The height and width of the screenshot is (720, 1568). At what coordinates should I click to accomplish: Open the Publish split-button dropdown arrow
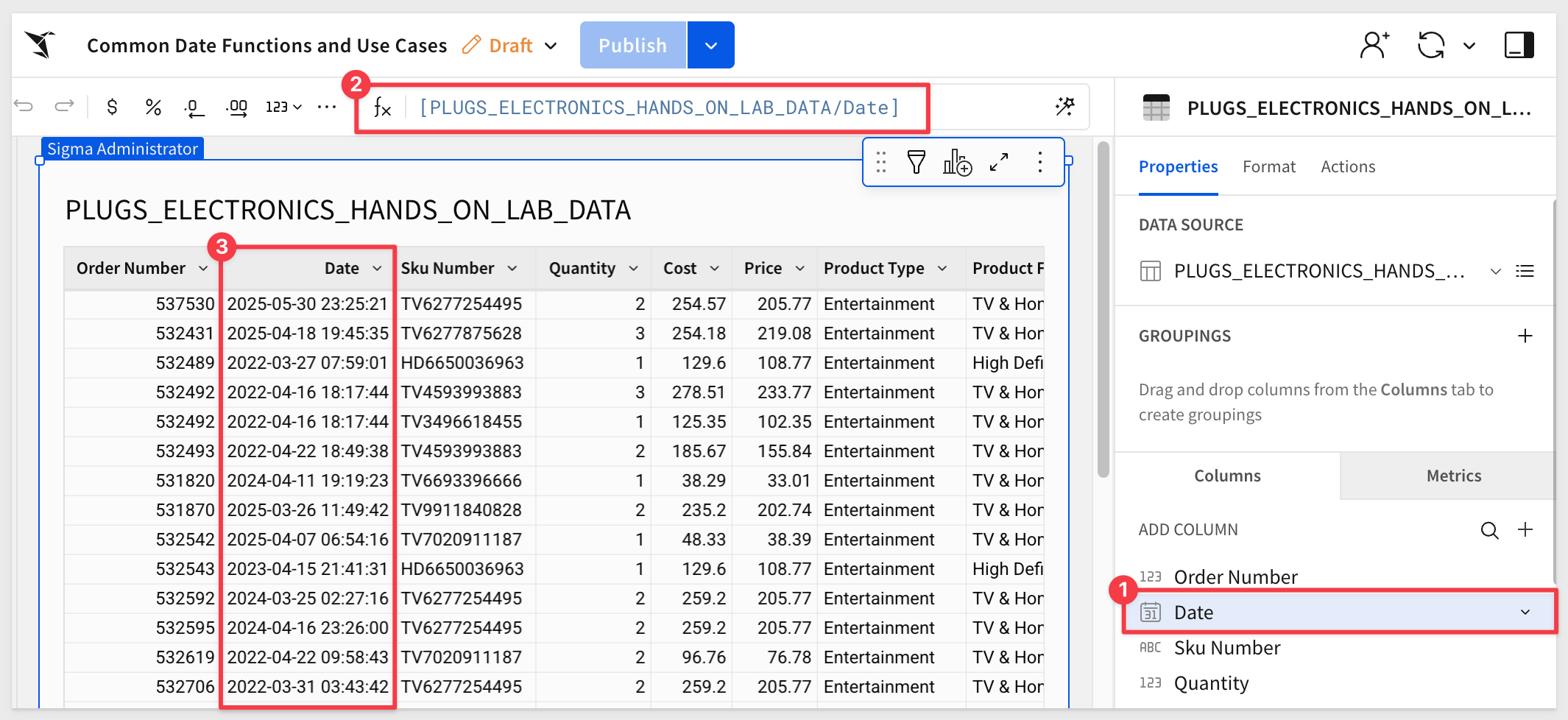[710, 46]
